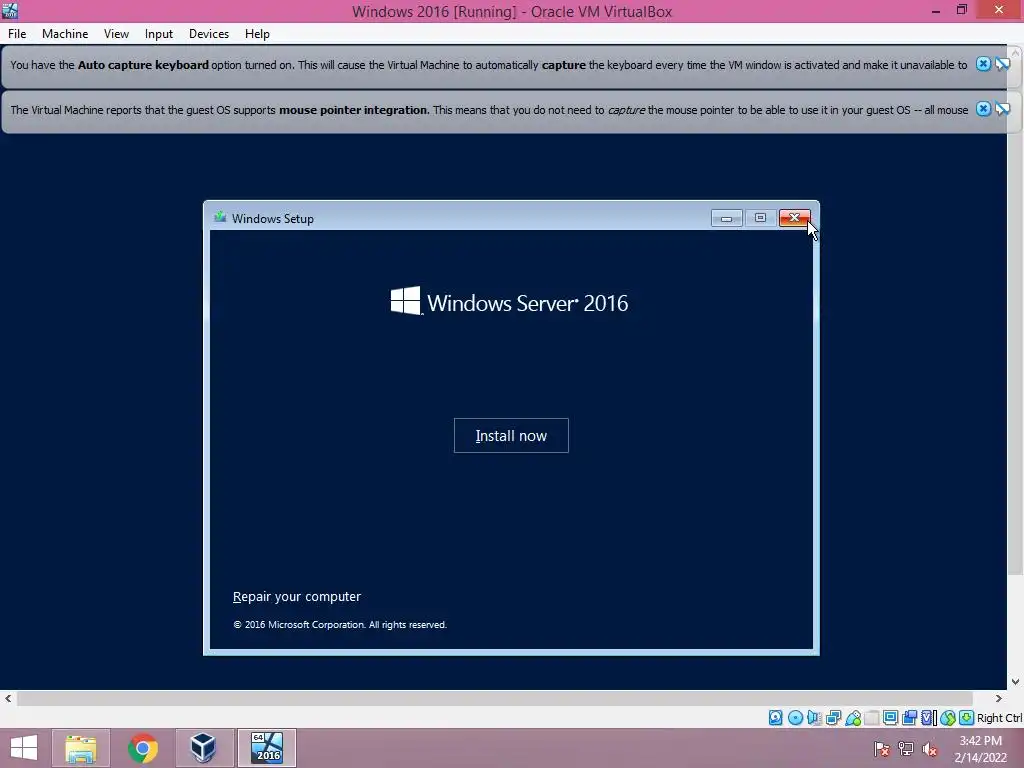This screenshot has width=1024, height=768.
Task: Click the VirtualBox window title bar icon
Action: (10, 10)
